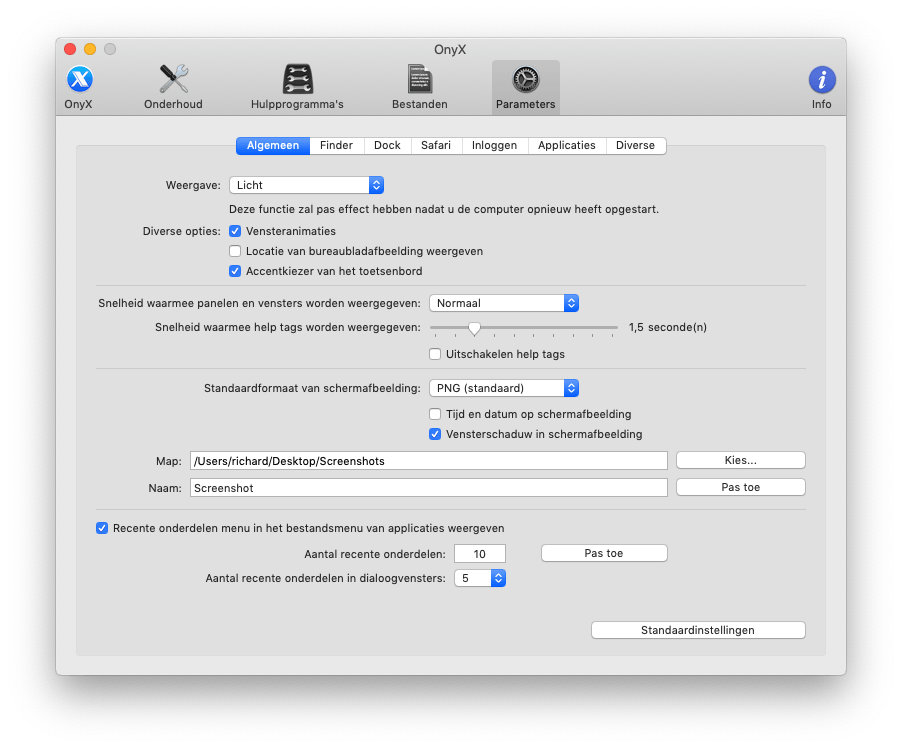Click the Map path input field
This screenshot has width=902, height=749.
pyautogui.click(x=429, y=461)
